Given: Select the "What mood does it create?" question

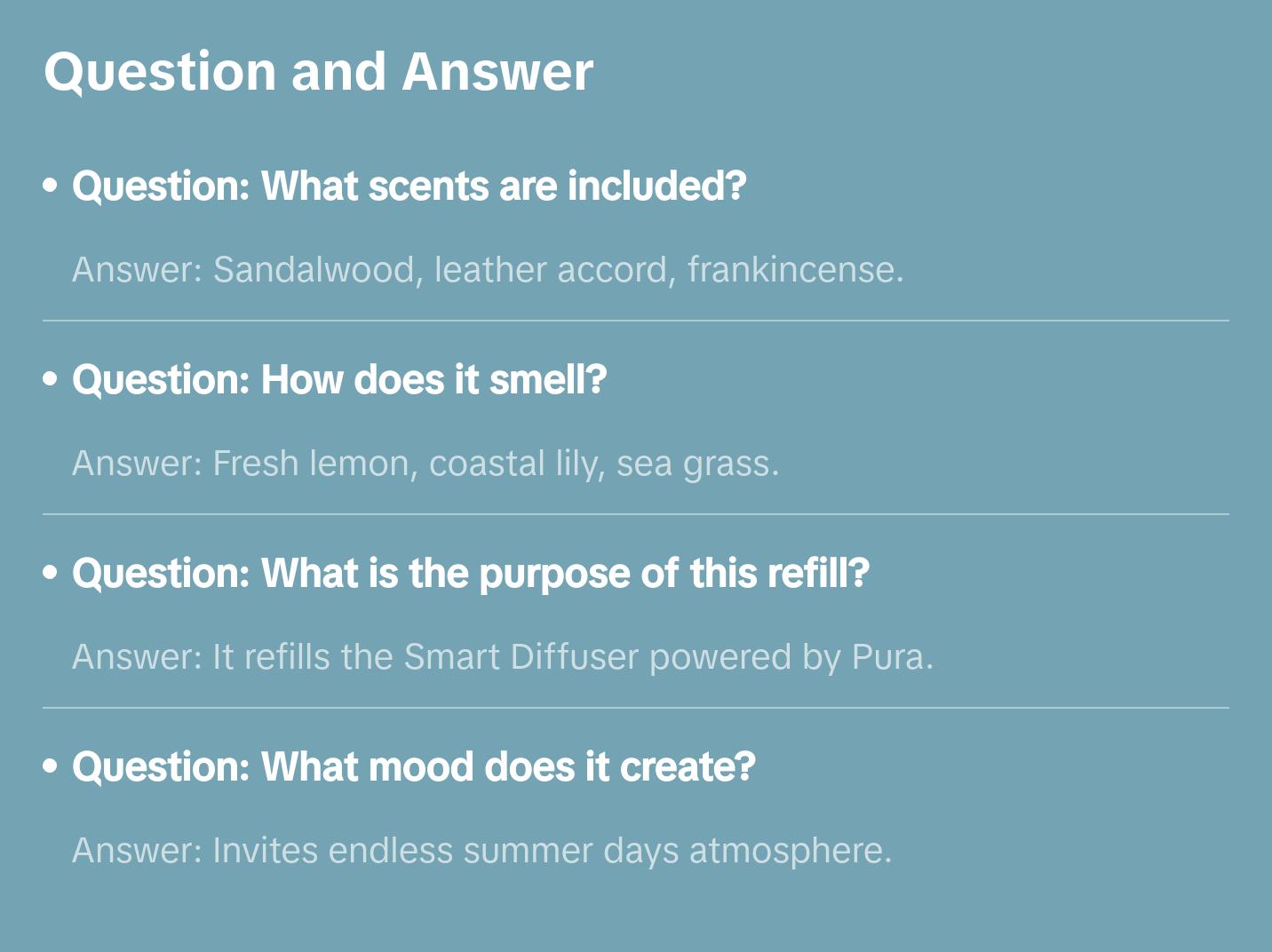Looking at the screenshot, I should [413, 766].
